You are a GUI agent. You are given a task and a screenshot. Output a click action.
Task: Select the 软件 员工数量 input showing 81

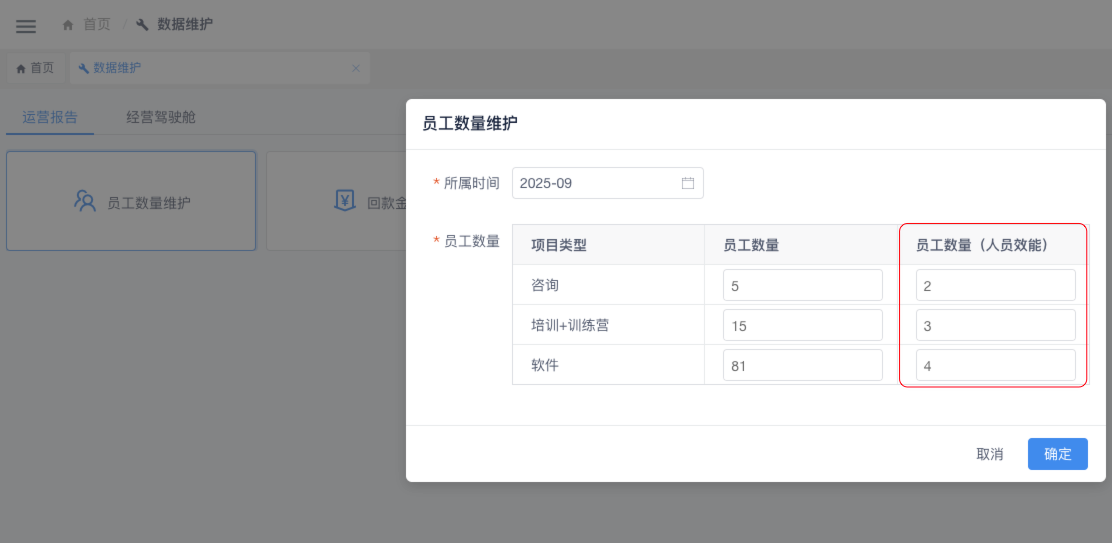coord(802,365)
